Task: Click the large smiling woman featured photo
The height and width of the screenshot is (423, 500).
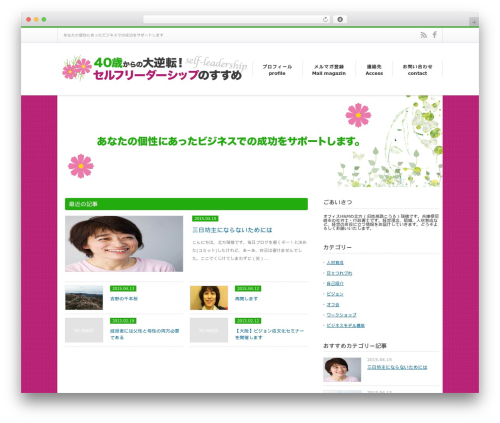Action: pyautogui.click(x=124, y=244)
